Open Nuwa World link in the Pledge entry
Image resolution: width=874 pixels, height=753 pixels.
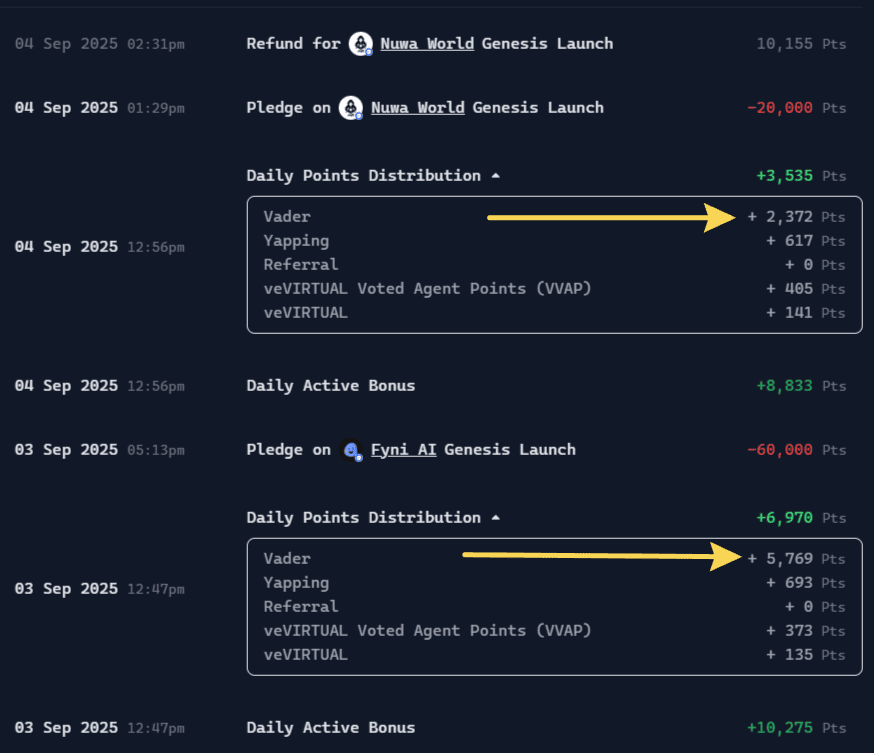[417, 108]
